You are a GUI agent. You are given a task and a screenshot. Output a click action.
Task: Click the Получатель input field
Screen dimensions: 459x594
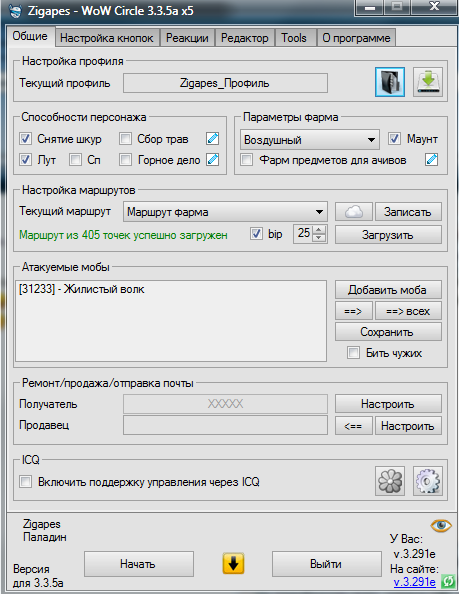225,403
